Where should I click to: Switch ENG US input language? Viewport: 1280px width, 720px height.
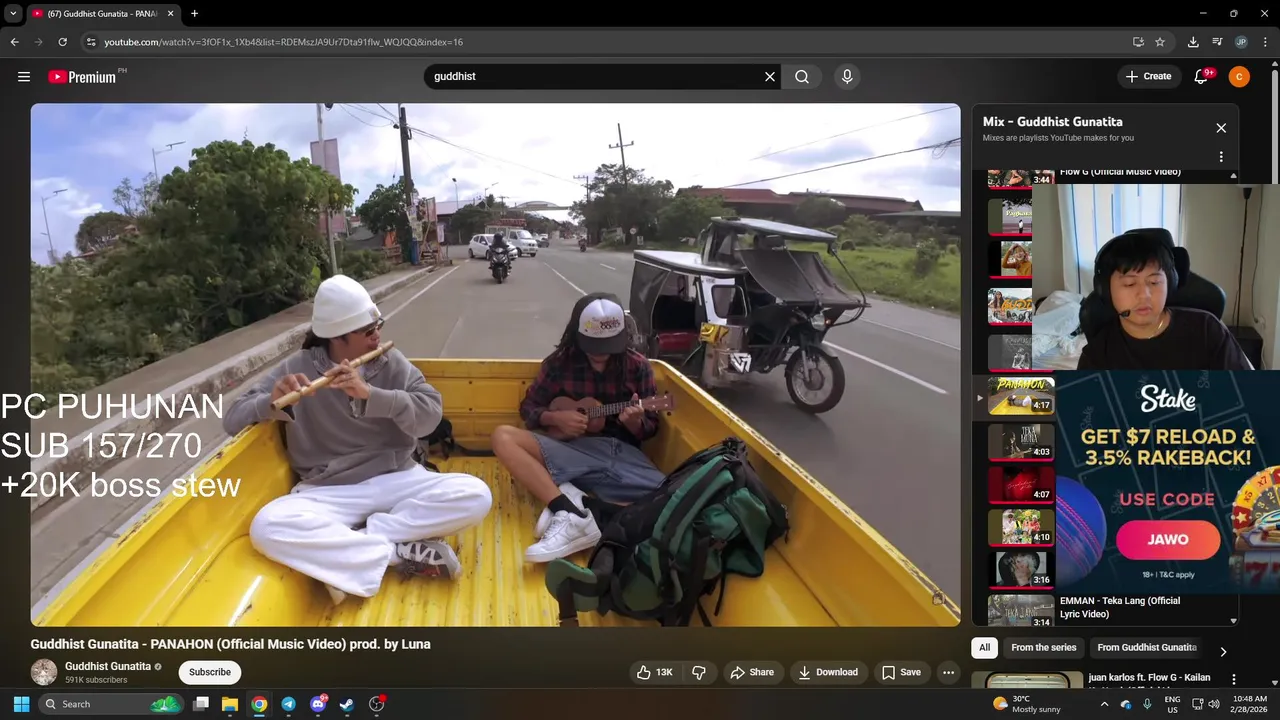[x=1172, y=704]
